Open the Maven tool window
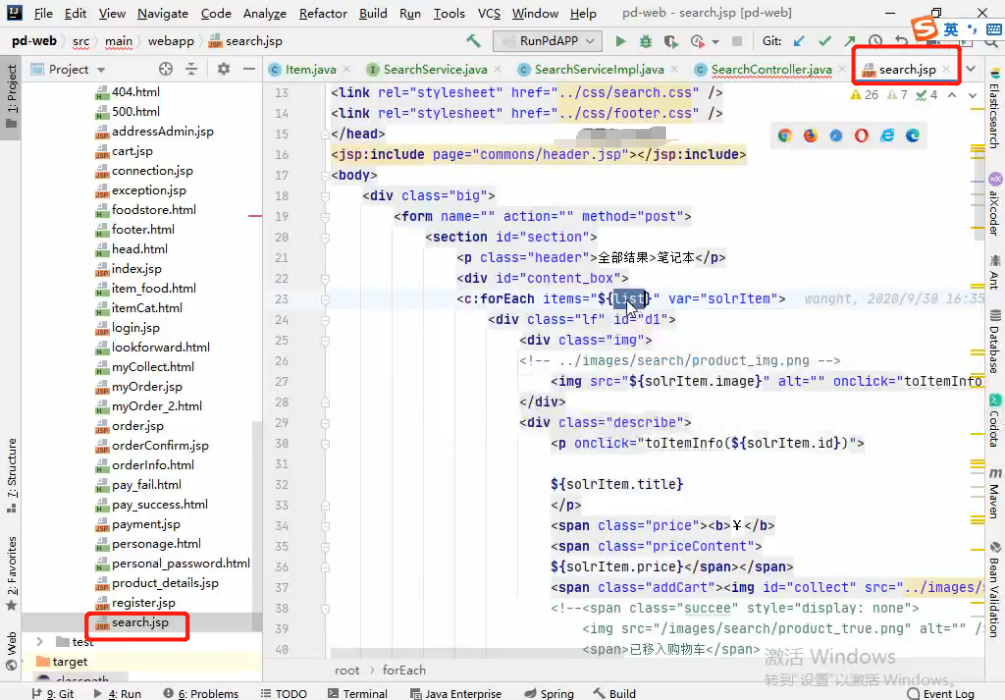Viewport: 1005px width, 700px height. click(x=995, y=492)
